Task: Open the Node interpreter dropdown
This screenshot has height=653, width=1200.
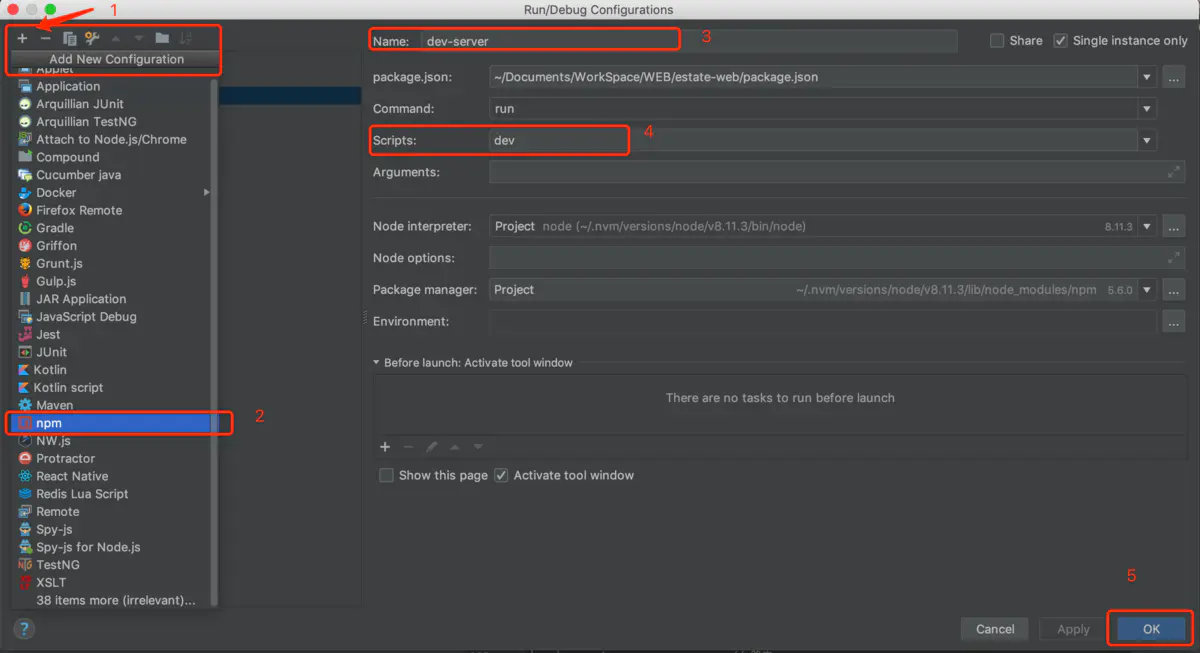Action: tap(1146, 226)
